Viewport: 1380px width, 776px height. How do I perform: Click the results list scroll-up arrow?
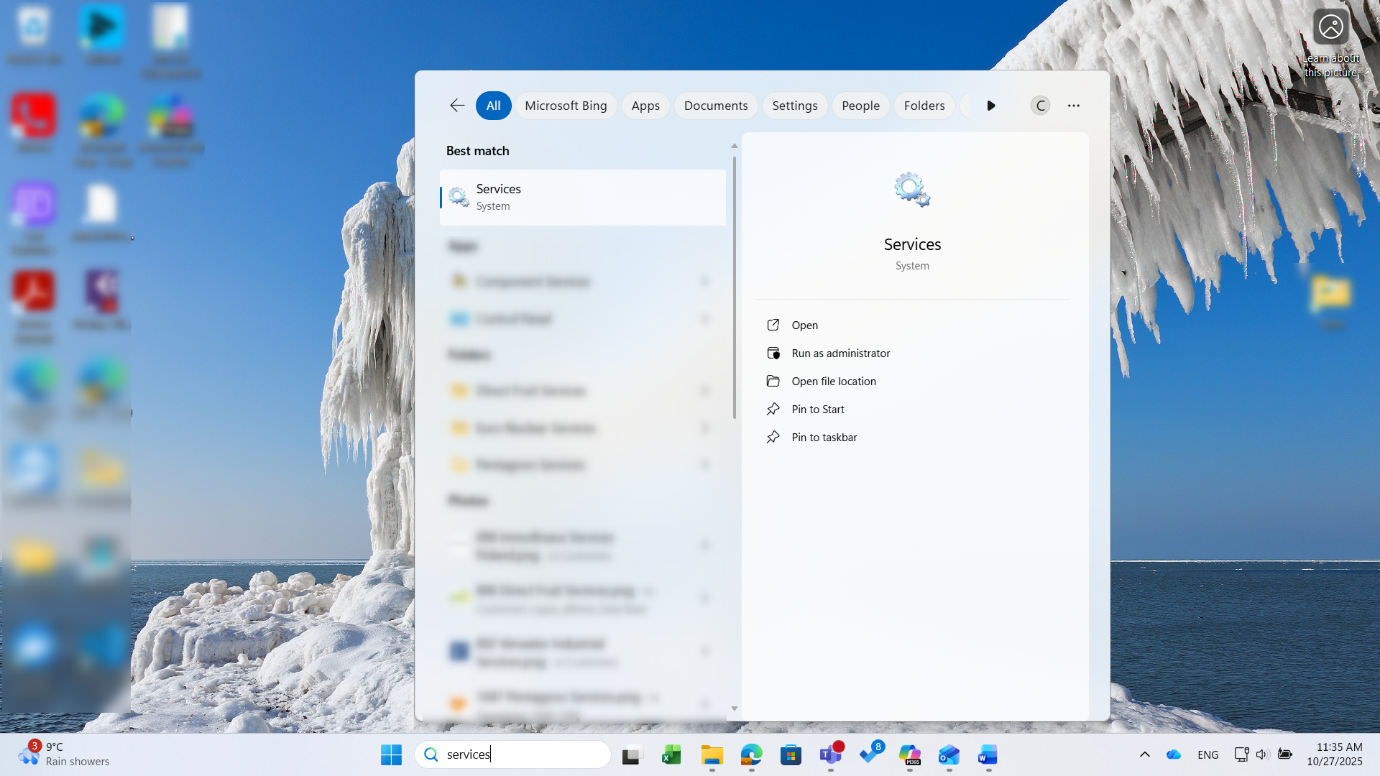[734, 146]
